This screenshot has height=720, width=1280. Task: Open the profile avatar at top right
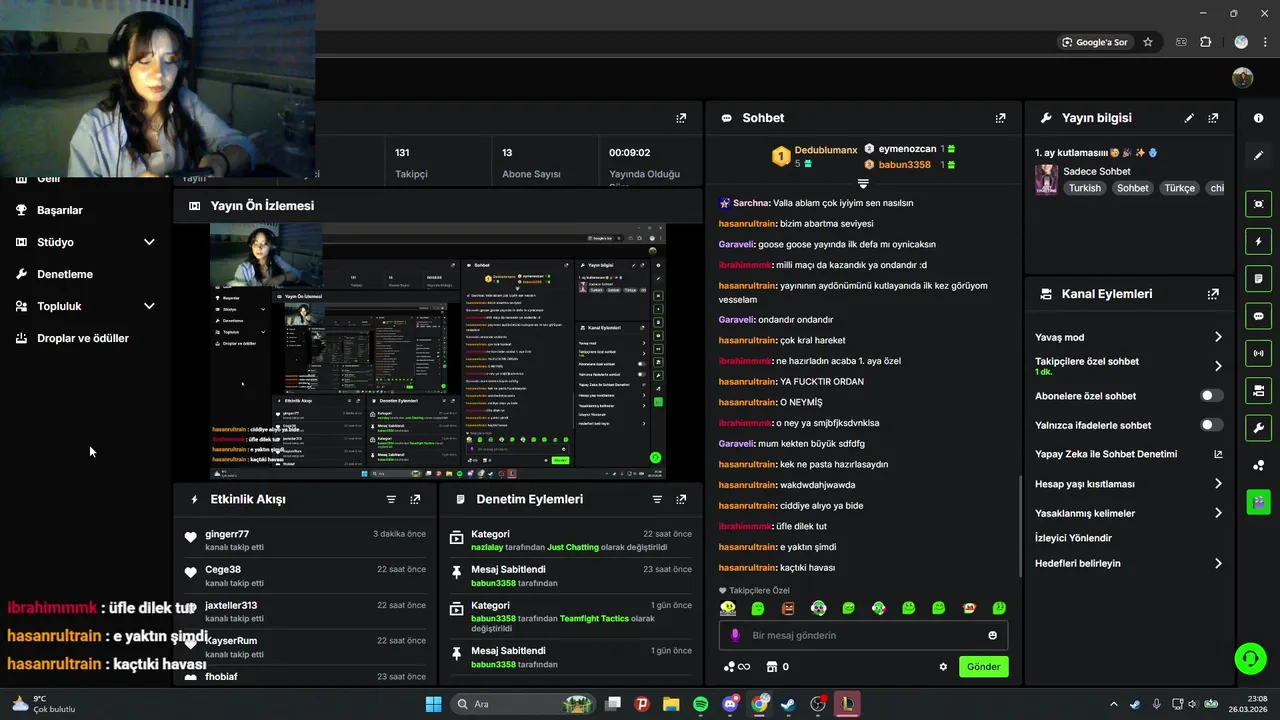(1243, 78)
